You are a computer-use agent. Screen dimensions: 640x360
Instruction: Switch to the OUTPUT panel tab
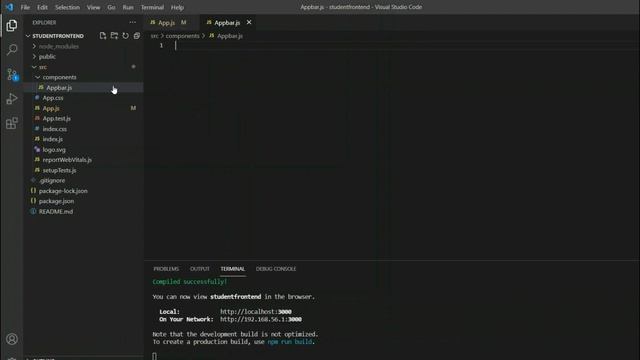click(x=200, y=269)
